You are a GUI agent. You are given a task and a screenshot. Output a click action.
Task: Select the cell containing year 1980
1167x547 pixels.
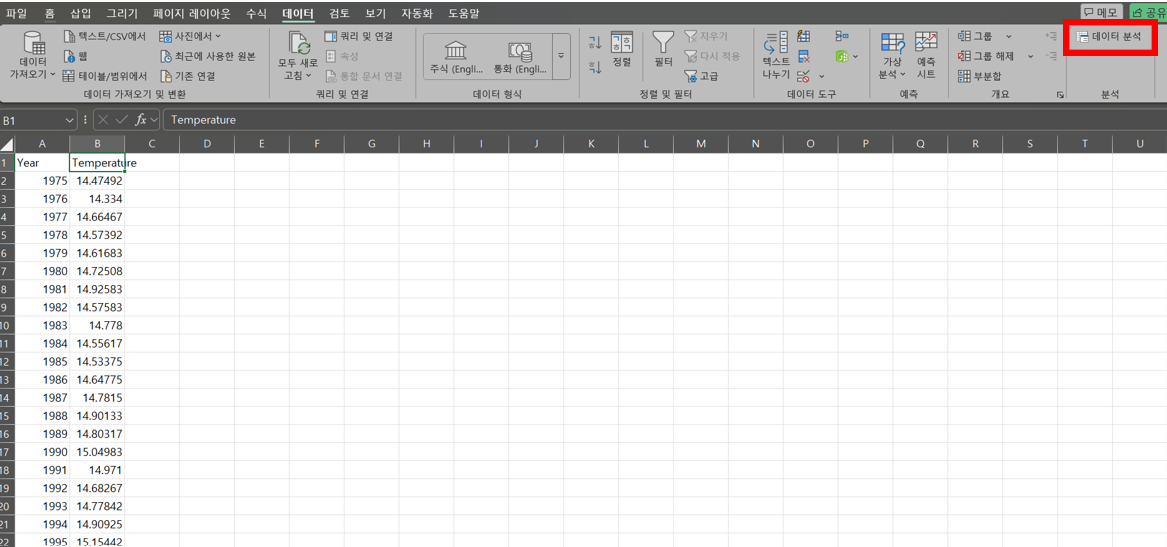tap(42, 271)
